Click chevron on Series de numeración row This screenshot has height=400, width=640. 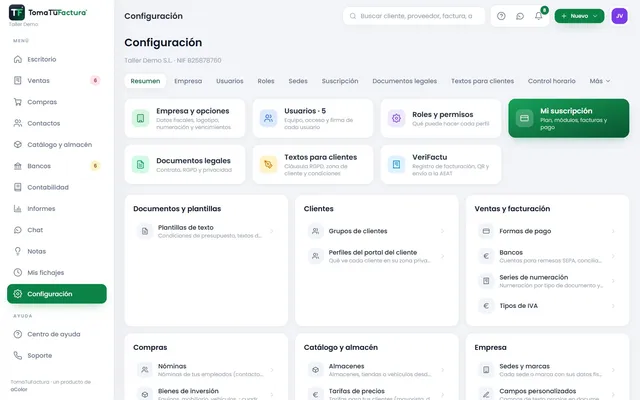click(x=613, y=281)
